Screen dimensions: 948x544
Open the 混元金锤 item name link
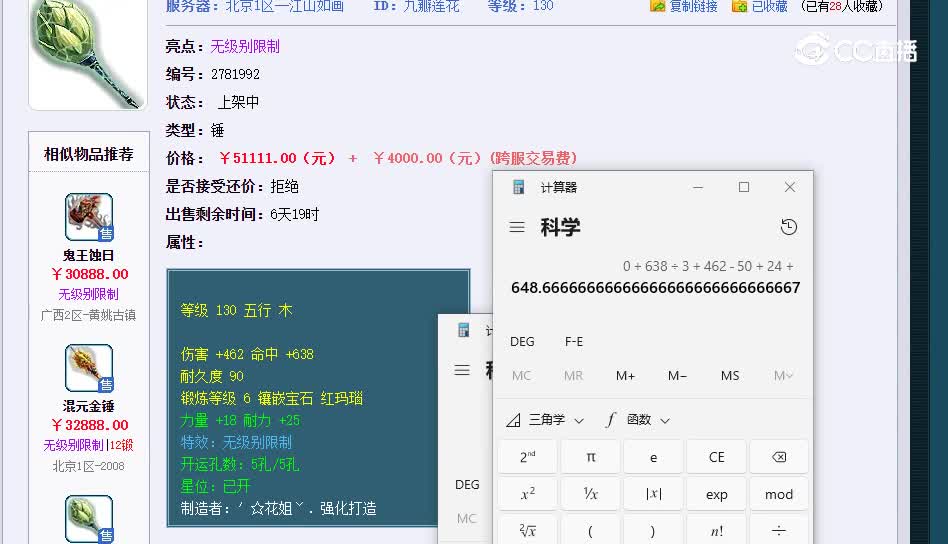pos(88,406)
